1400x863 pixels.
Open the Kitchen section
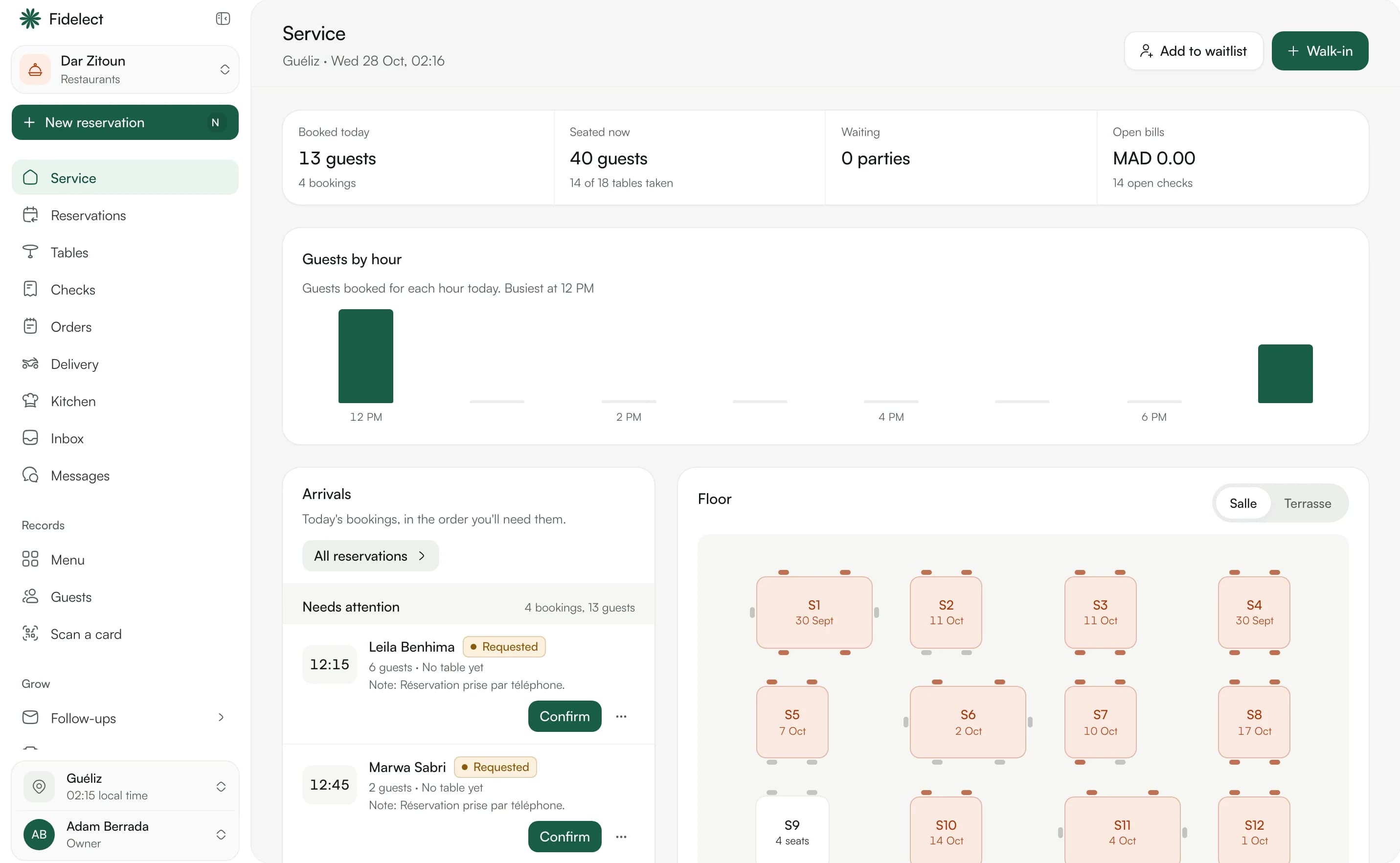125,401
